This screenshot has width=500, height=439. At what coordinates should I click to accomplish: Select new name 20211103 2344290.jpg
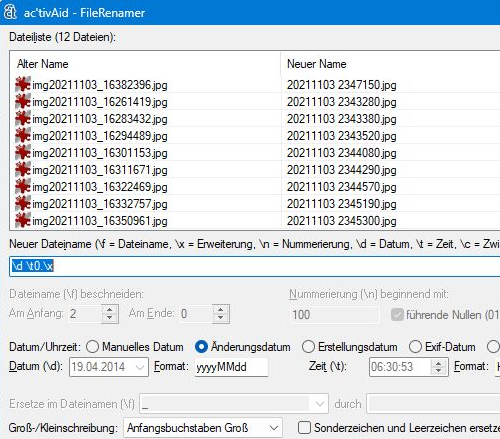point(342,170)
